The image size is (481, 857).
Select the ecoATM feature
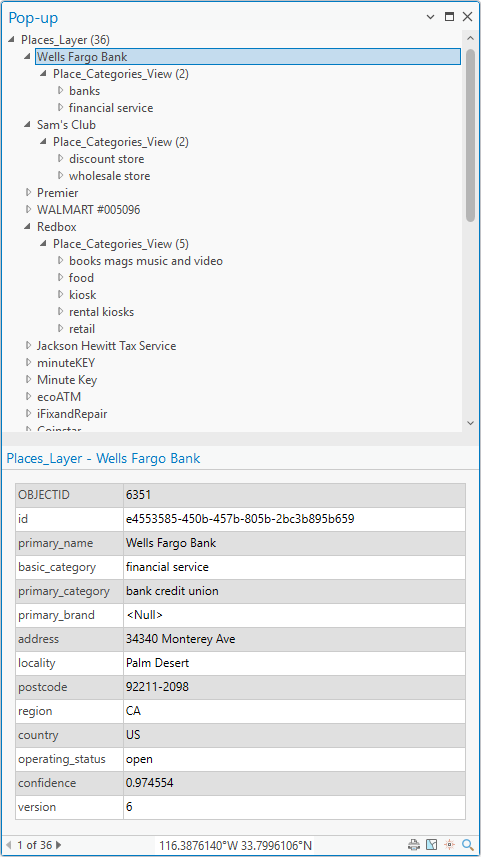(x=59, y=397)
